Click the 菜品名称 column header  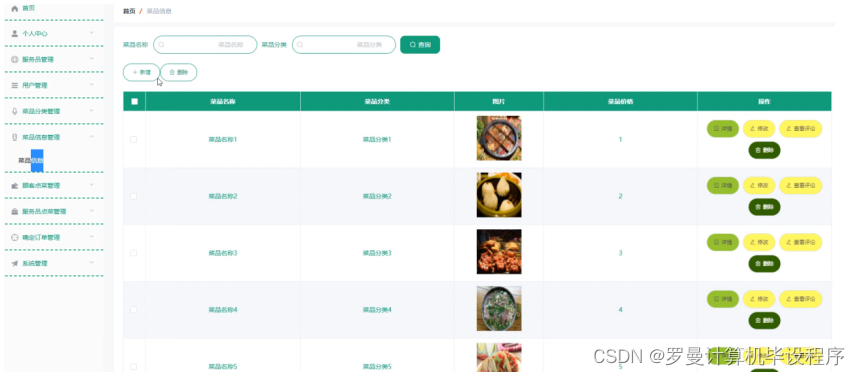pos(223,101)
